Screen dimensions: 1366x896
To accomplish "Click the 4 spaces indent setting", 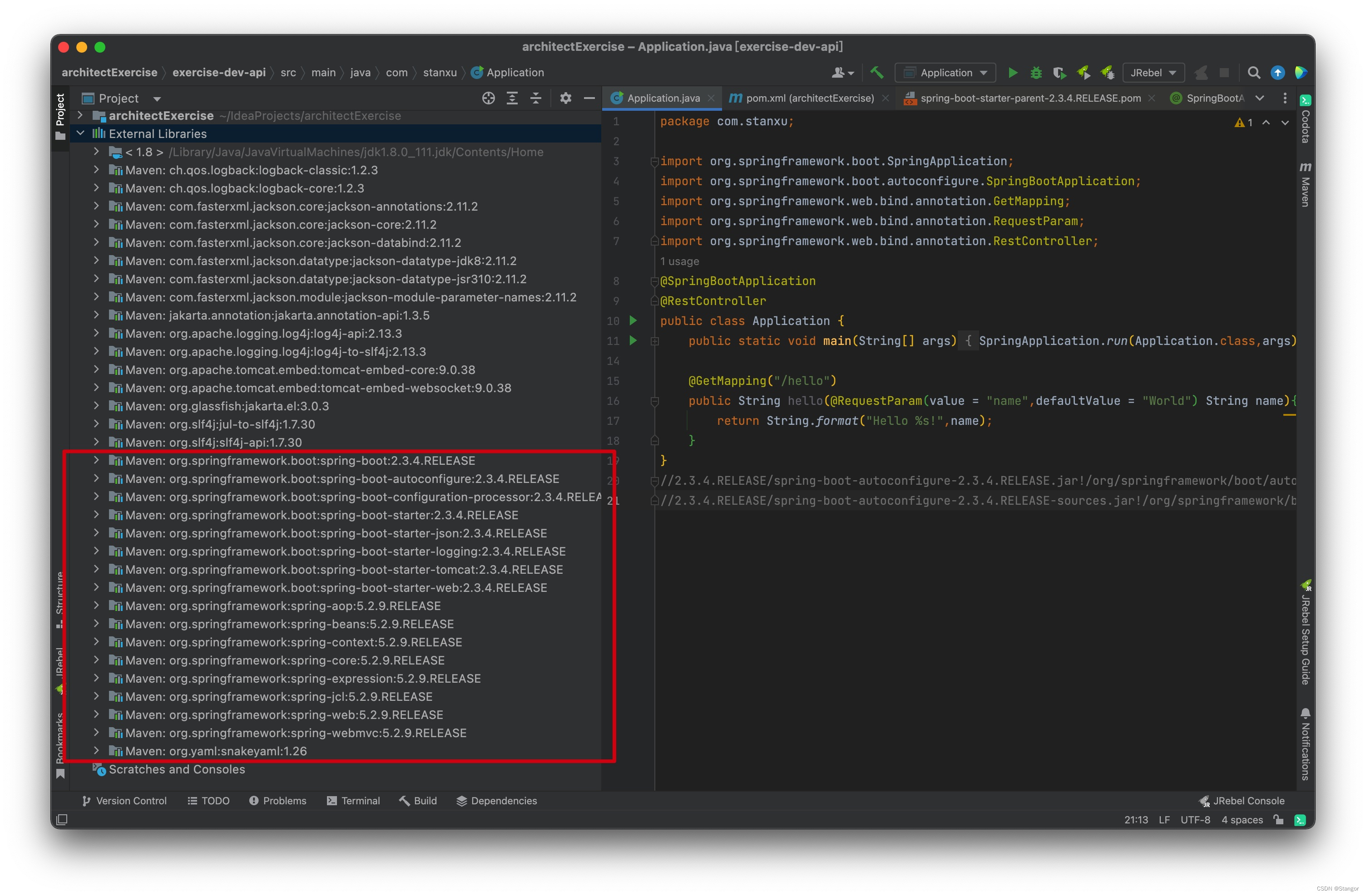I will (x=1242, y=820).
